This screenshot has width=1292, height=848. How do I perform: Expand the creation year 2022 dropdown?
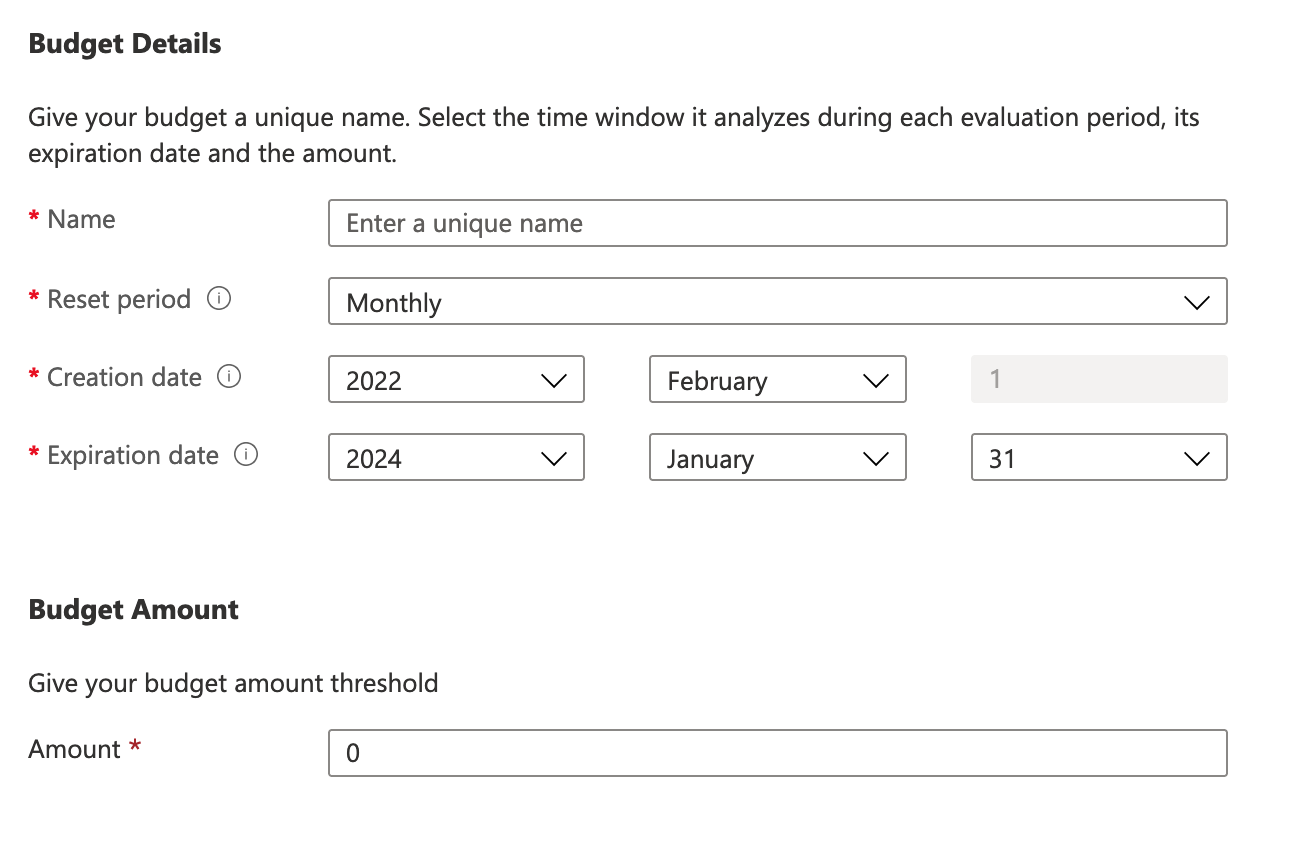[x=456, y=380]
